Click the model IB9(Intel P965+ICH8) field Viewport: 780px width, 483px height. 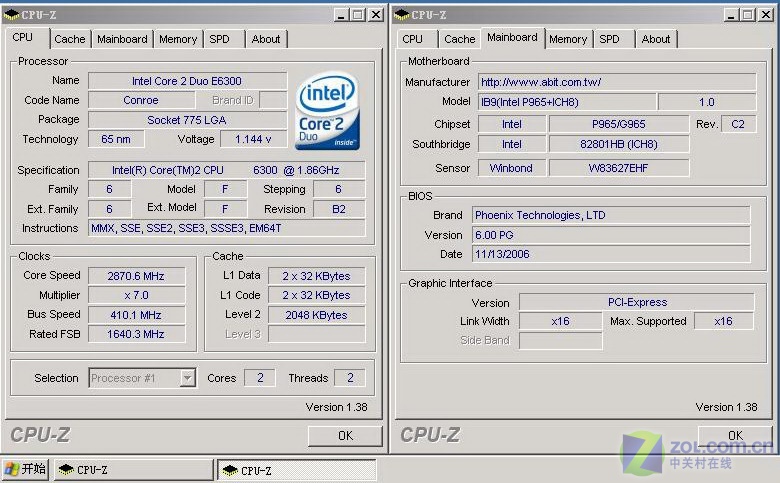[x=567, y=102]
